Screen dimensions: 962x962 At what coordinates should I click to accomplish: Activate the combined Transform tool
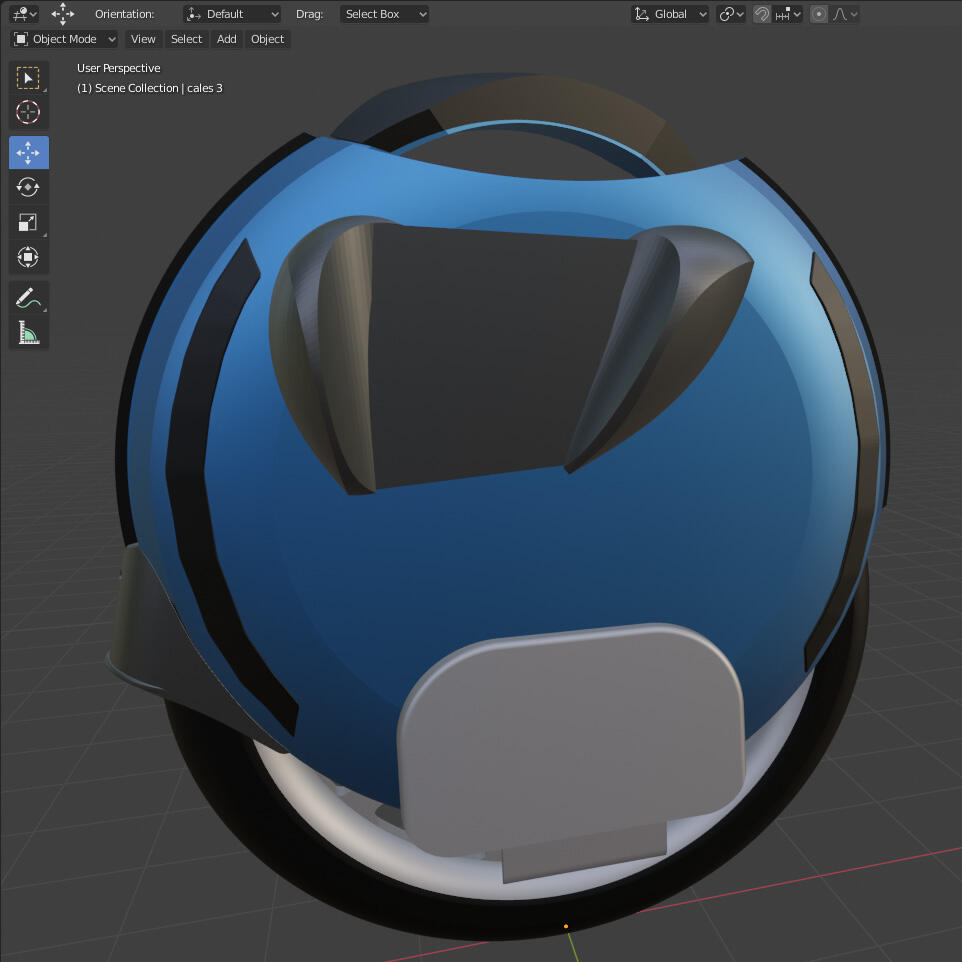click(28, 256)
